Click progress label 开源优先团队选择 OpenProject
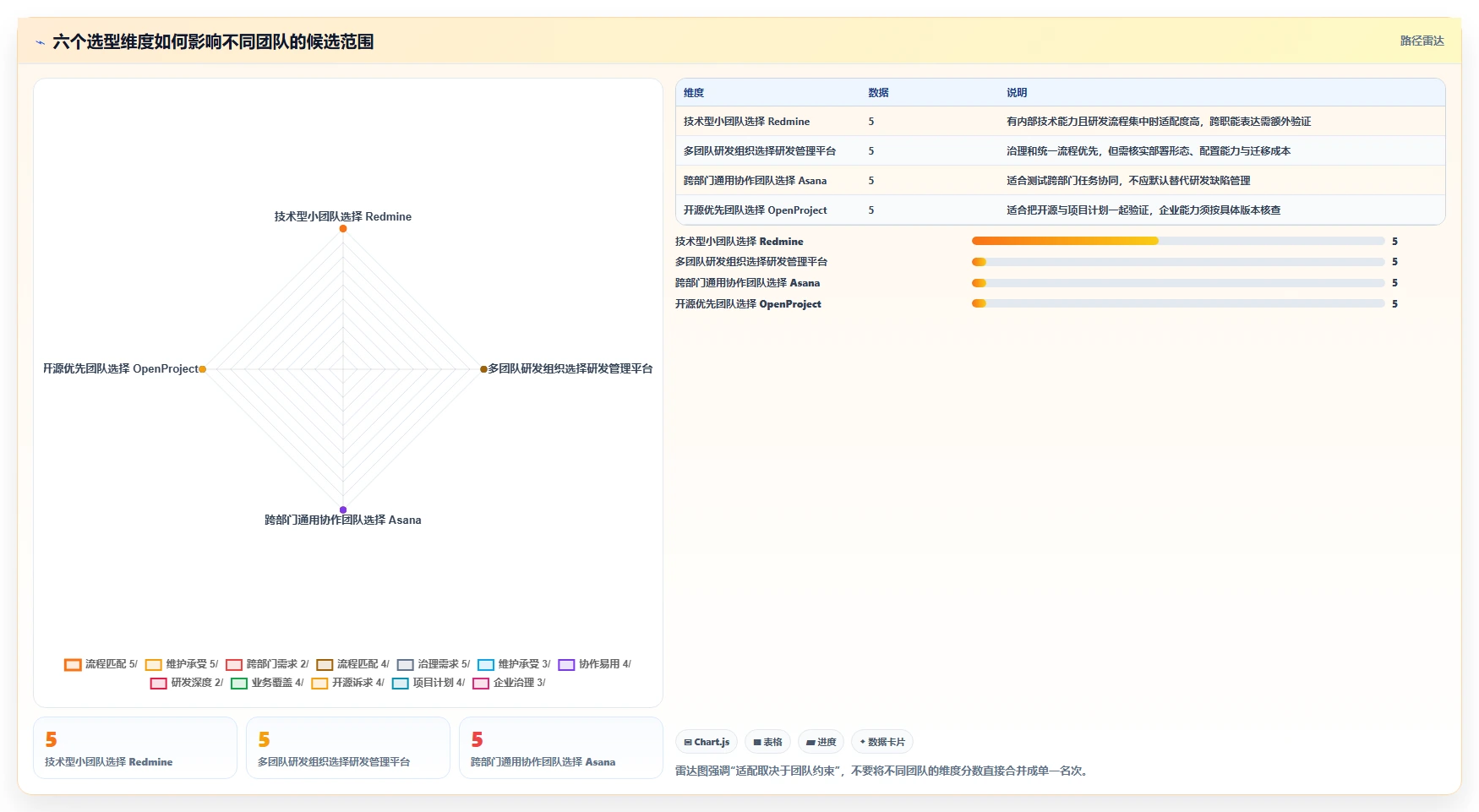Viewport: 1479px width, 812px height. (748, 304)
